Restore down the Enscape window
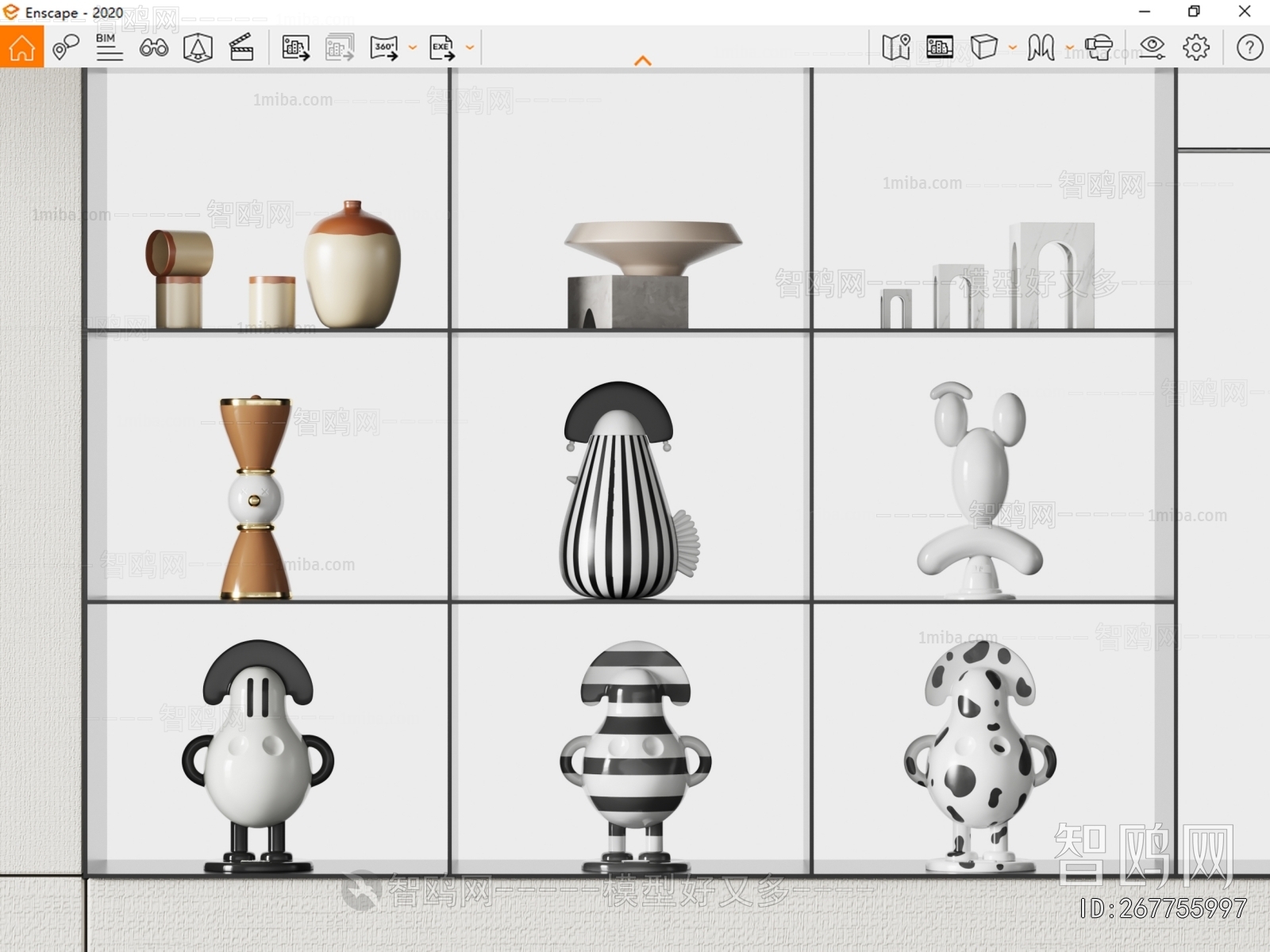 coord(1194,11)
